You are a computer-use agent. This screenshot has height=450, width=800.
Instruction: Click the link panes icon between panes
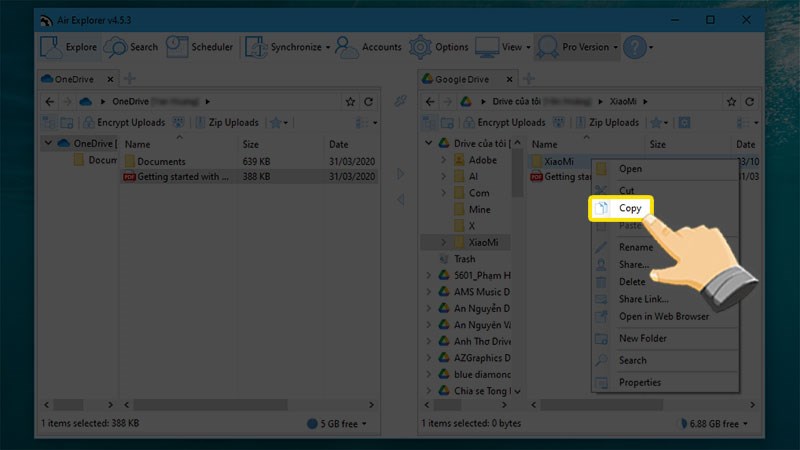(401, 101)
